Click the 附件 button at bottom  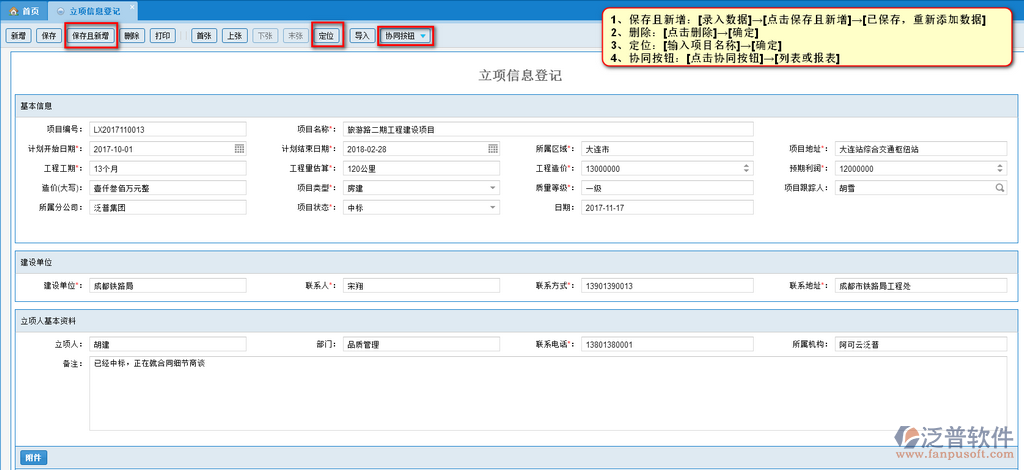pos(33,457)
